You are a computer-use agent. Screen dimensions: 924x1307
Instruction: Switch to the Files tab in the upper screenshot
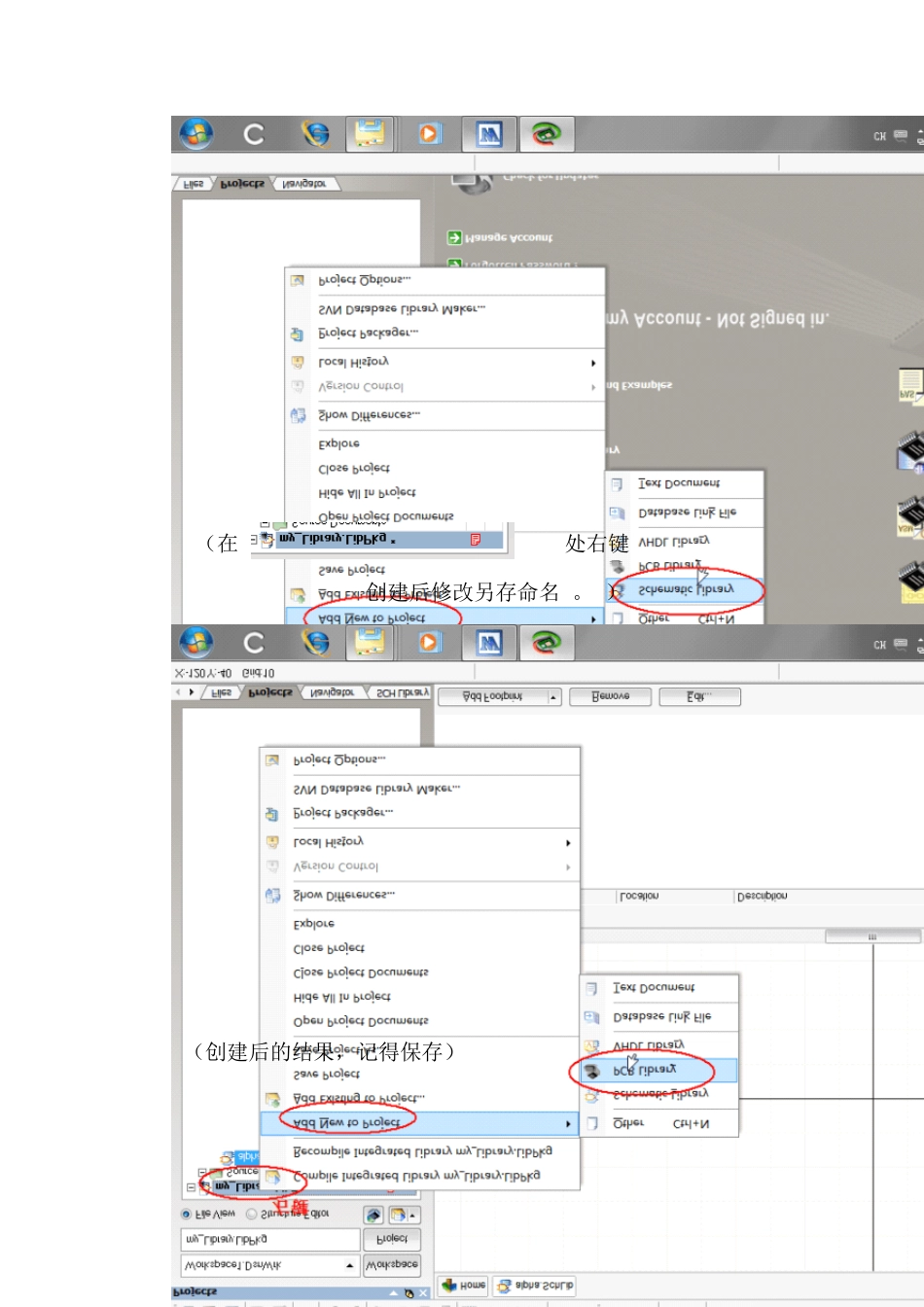point(194,184)
